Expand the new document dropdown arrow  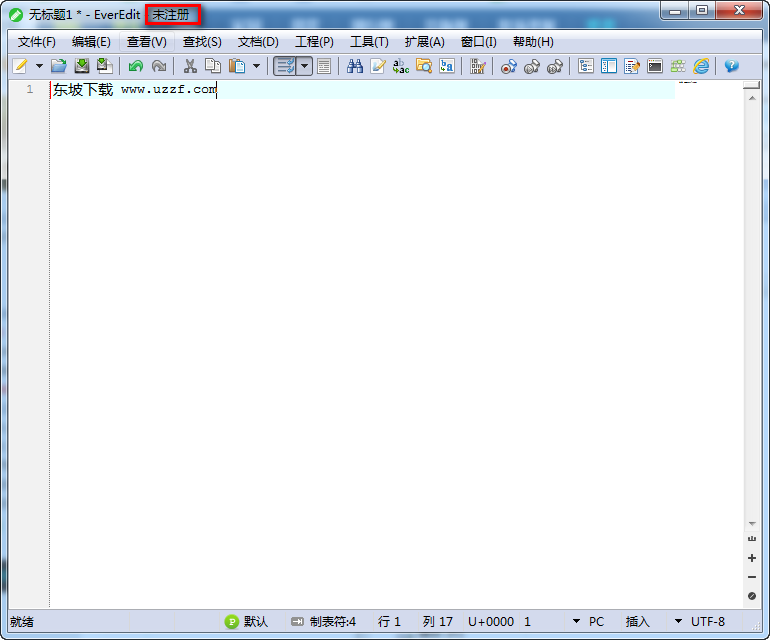[39, 66]
